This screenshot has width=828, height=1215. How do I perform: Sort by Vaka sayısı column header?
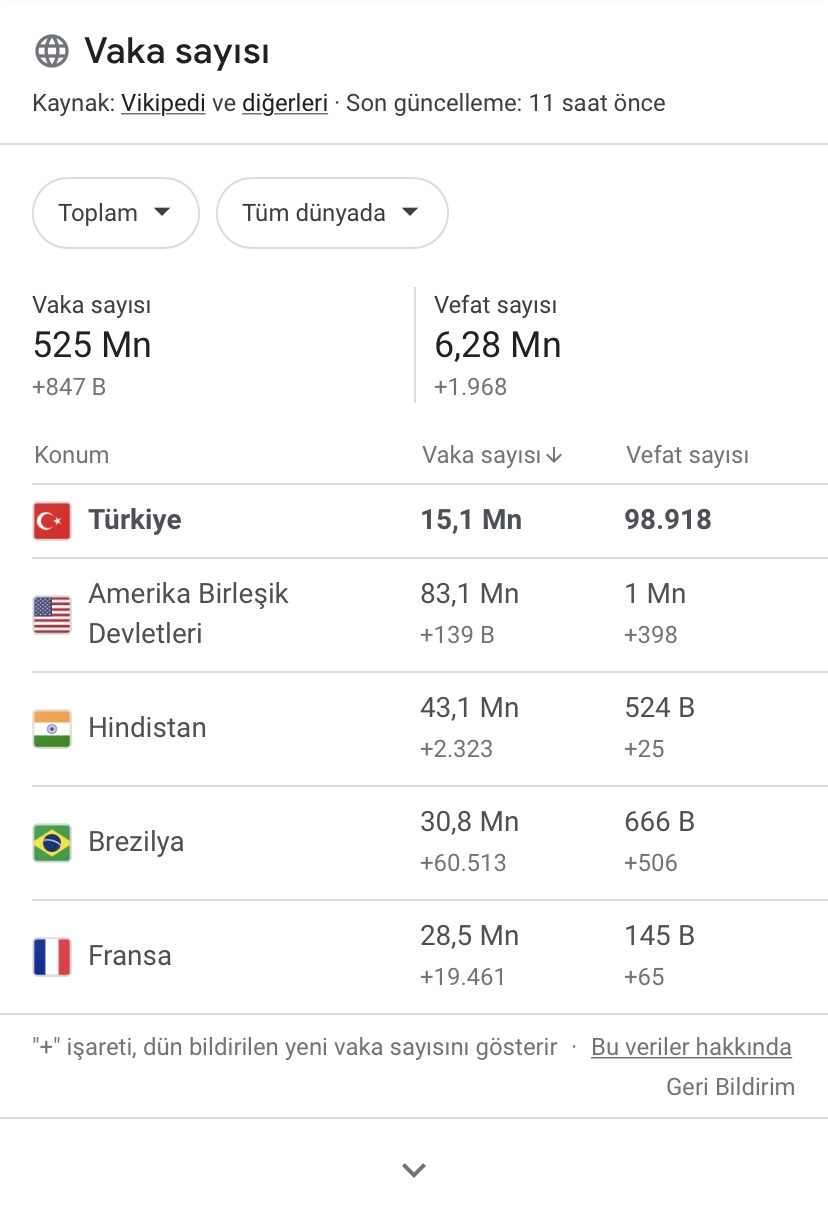pos(482,456)
